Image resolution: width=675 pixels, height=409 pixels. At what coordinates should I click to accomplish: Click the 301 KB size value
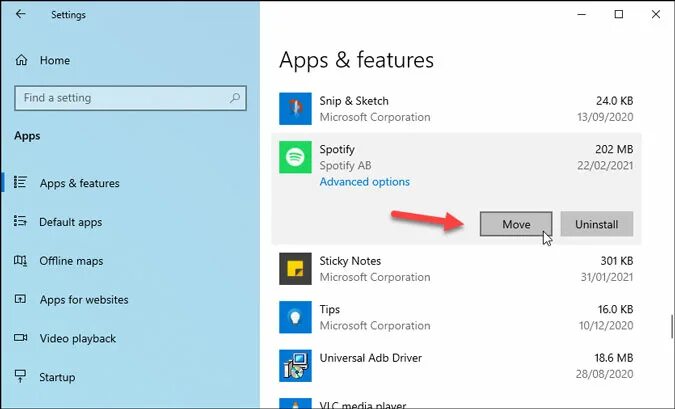pyautogui.click(x=616, y=261)
